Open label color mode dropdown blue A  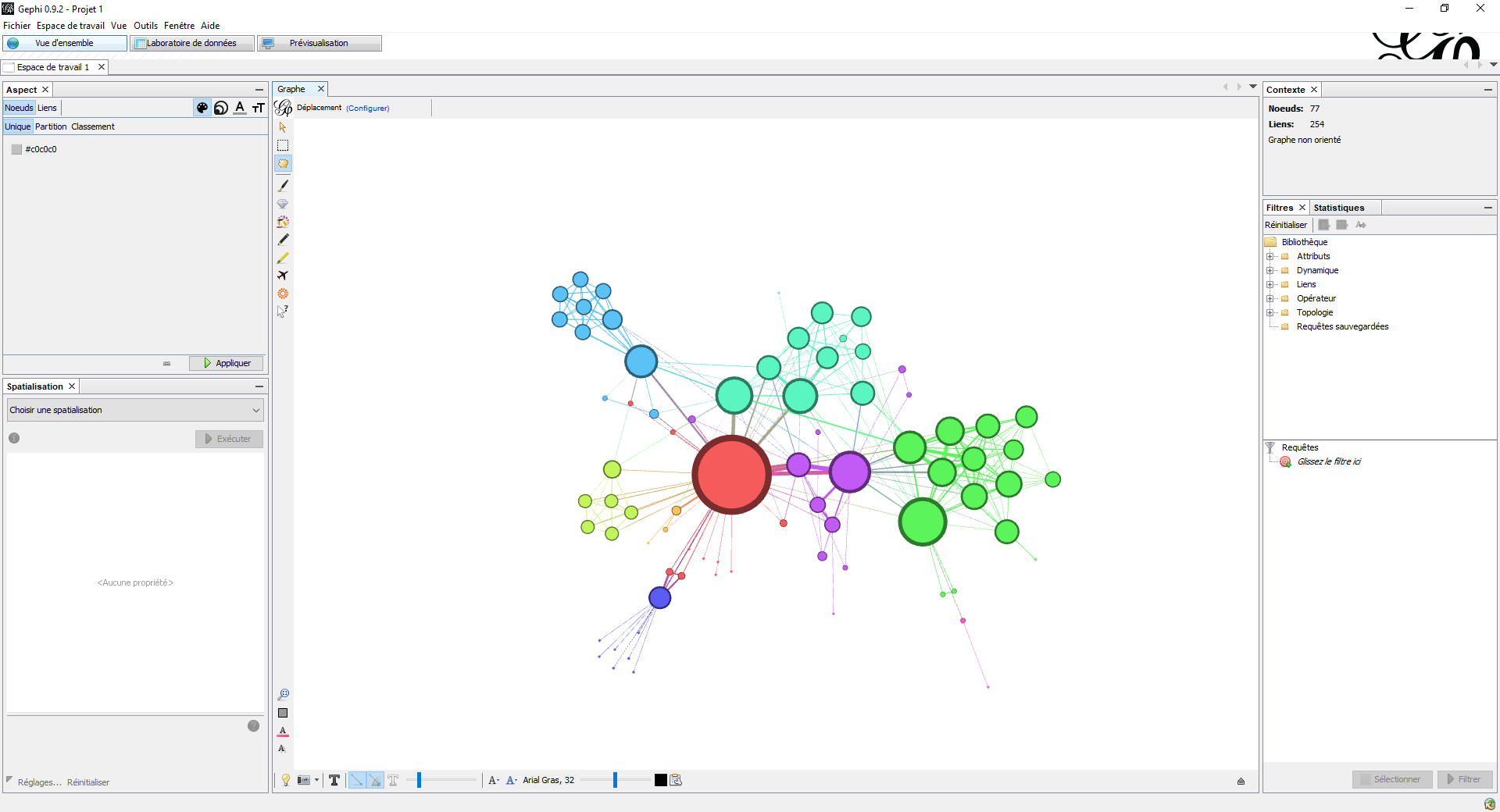point(512,780)
